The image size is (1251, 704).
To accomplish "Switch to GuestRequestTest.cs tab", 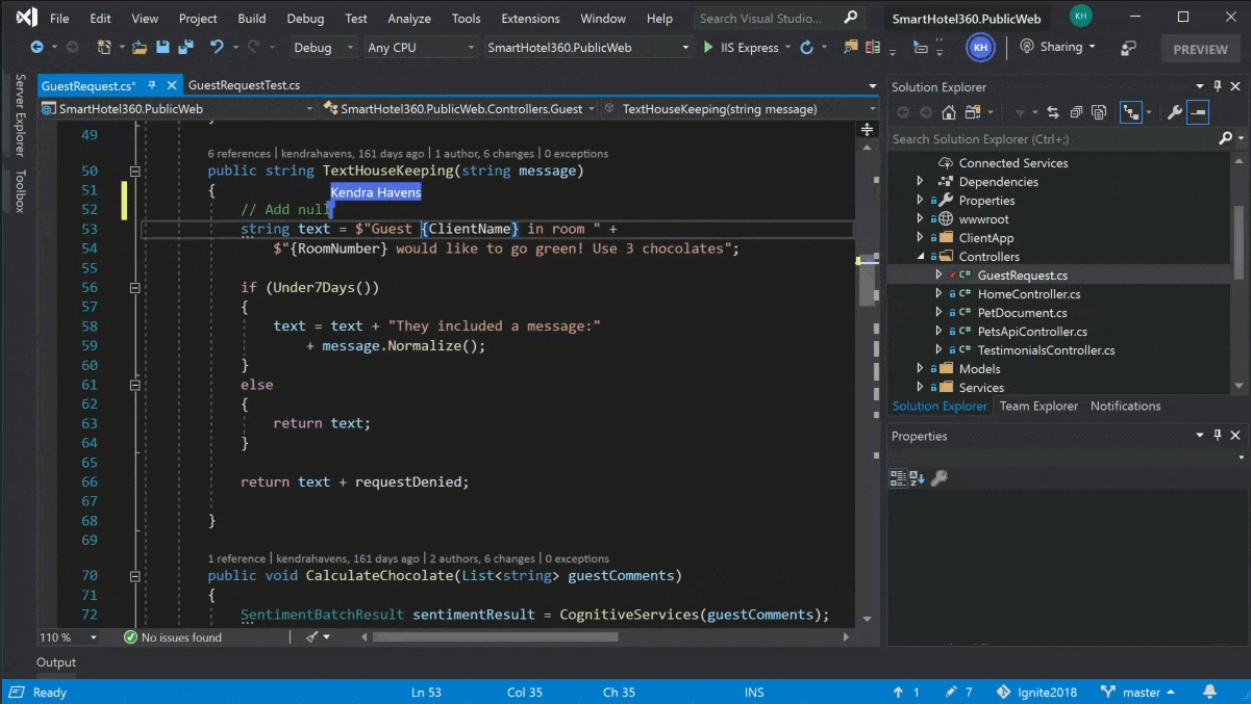I will pos(244,86).
